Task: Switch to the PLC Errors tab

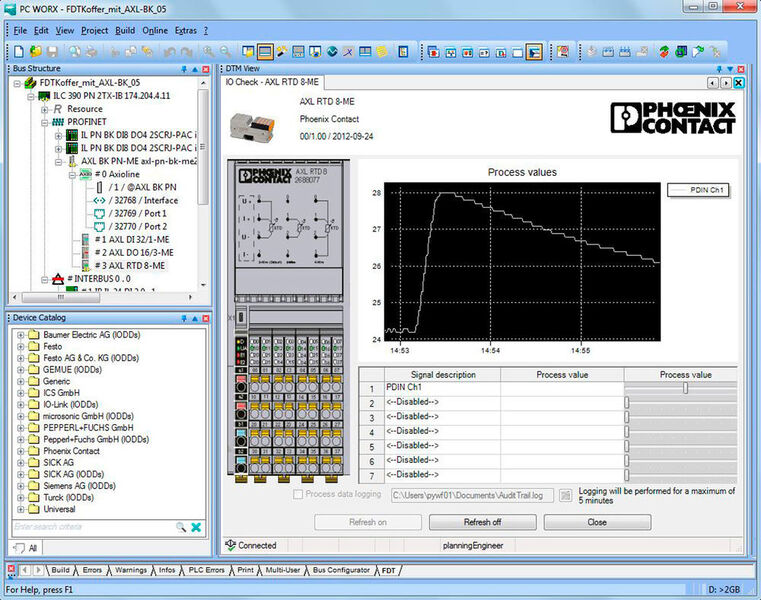Action: click(x=206, y=570)
